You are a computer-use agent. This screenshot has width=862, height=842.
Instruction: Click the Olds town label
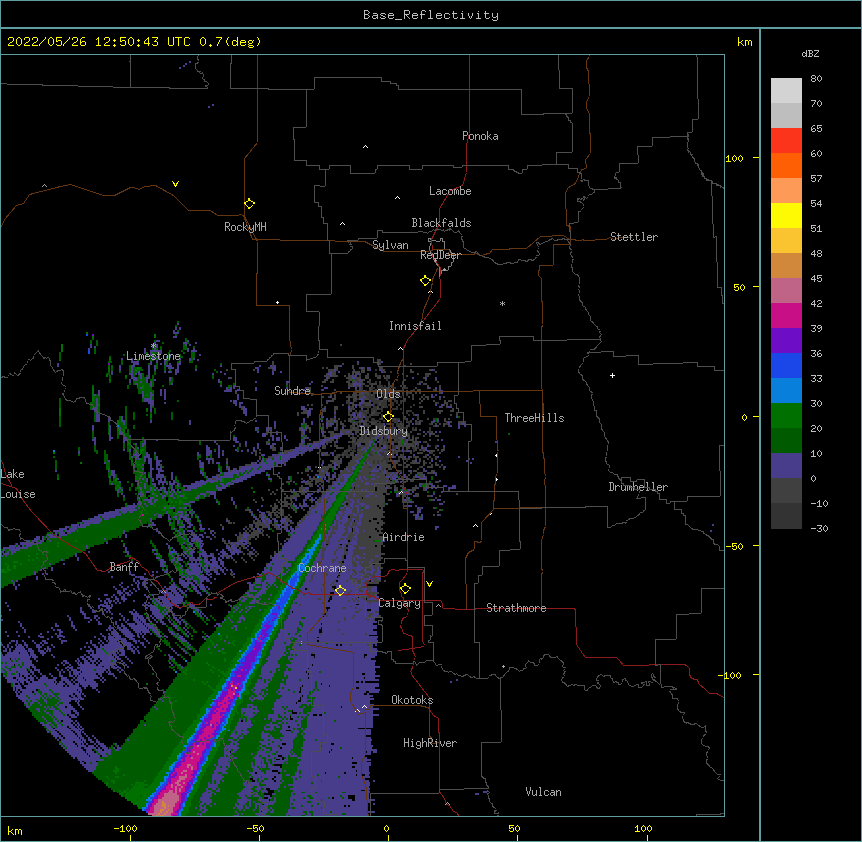point(388,394)
